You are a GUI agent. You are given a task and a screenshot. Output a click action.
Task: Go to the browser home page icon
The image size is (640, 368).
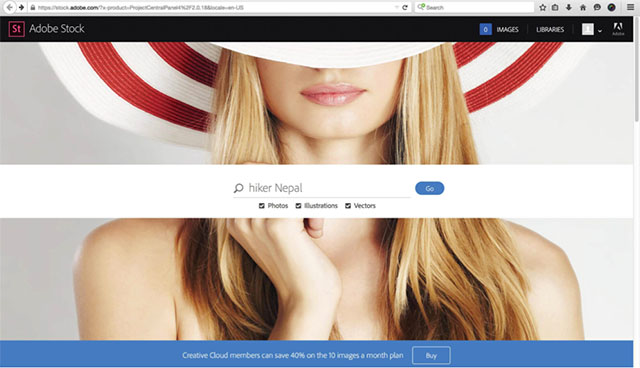(x=583, y=7)
